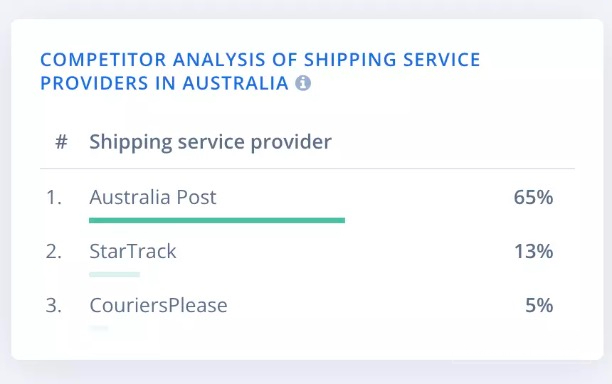
Task: Click the faint CouriersPlease progress bar
Action: pos(98,328)
